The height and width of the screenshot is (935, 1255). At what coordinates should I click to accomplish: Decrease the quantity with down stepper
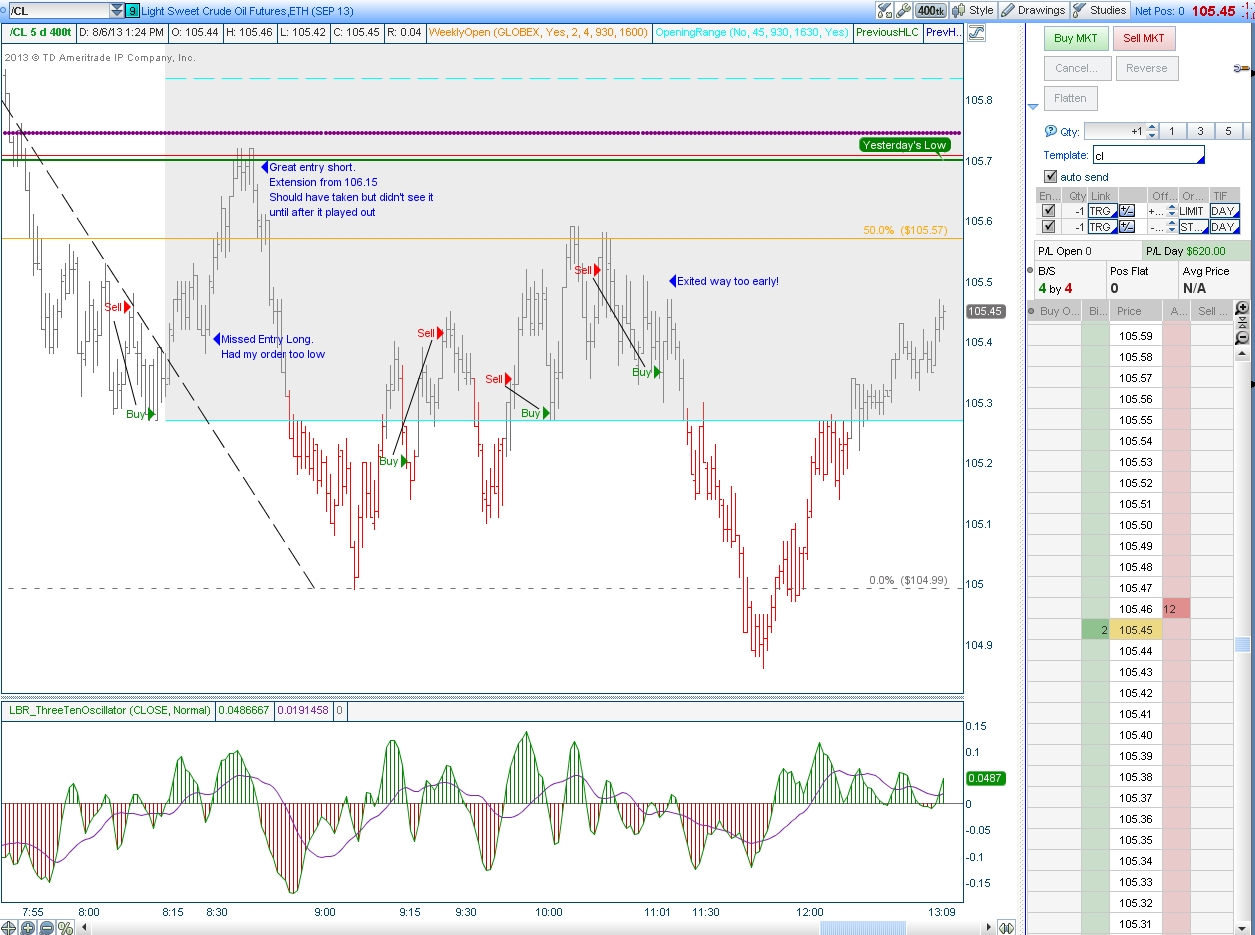coord(1152,135)
